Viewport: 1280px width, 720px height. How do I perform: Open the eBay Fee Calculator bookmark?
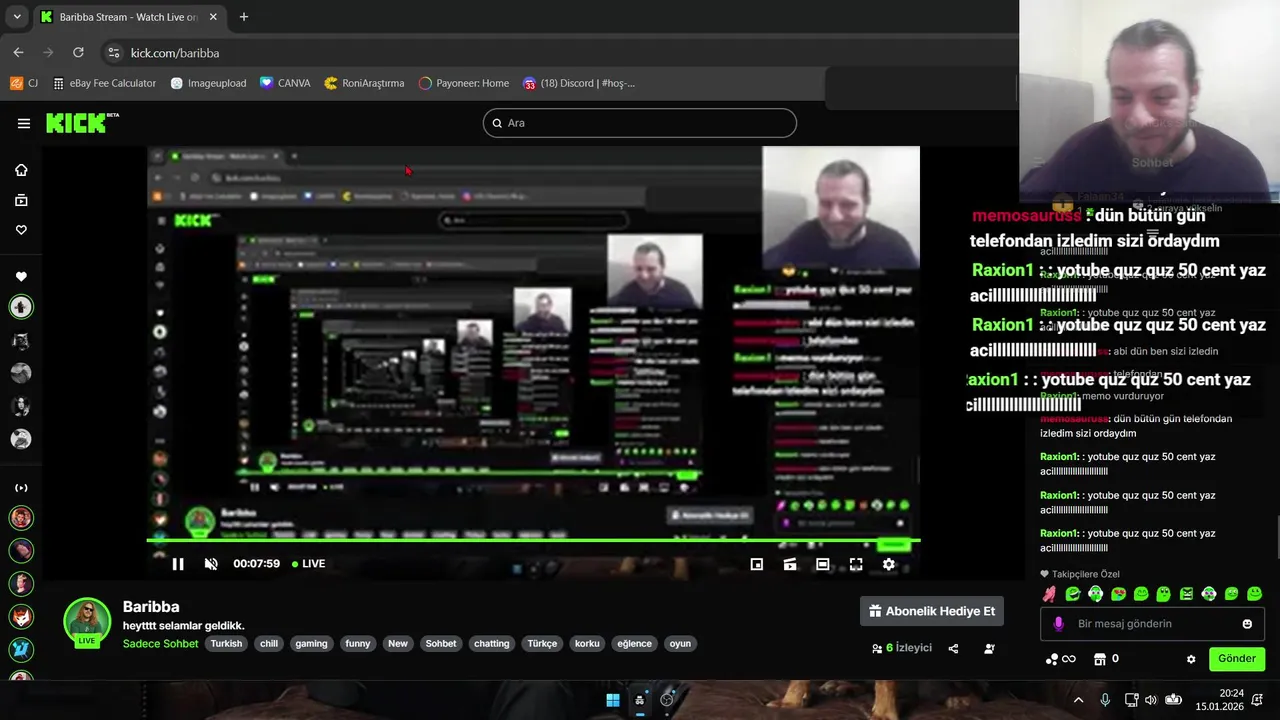point(104,83)
